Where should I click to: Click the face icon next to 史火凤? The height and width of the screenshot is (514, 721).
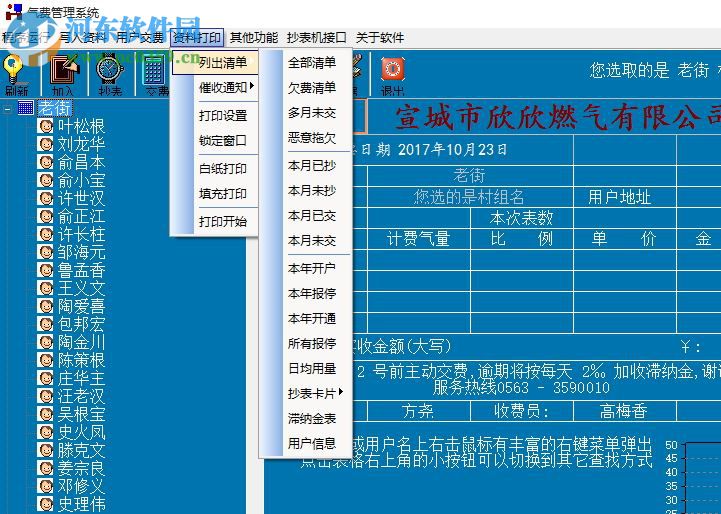(x=45, y=432)
